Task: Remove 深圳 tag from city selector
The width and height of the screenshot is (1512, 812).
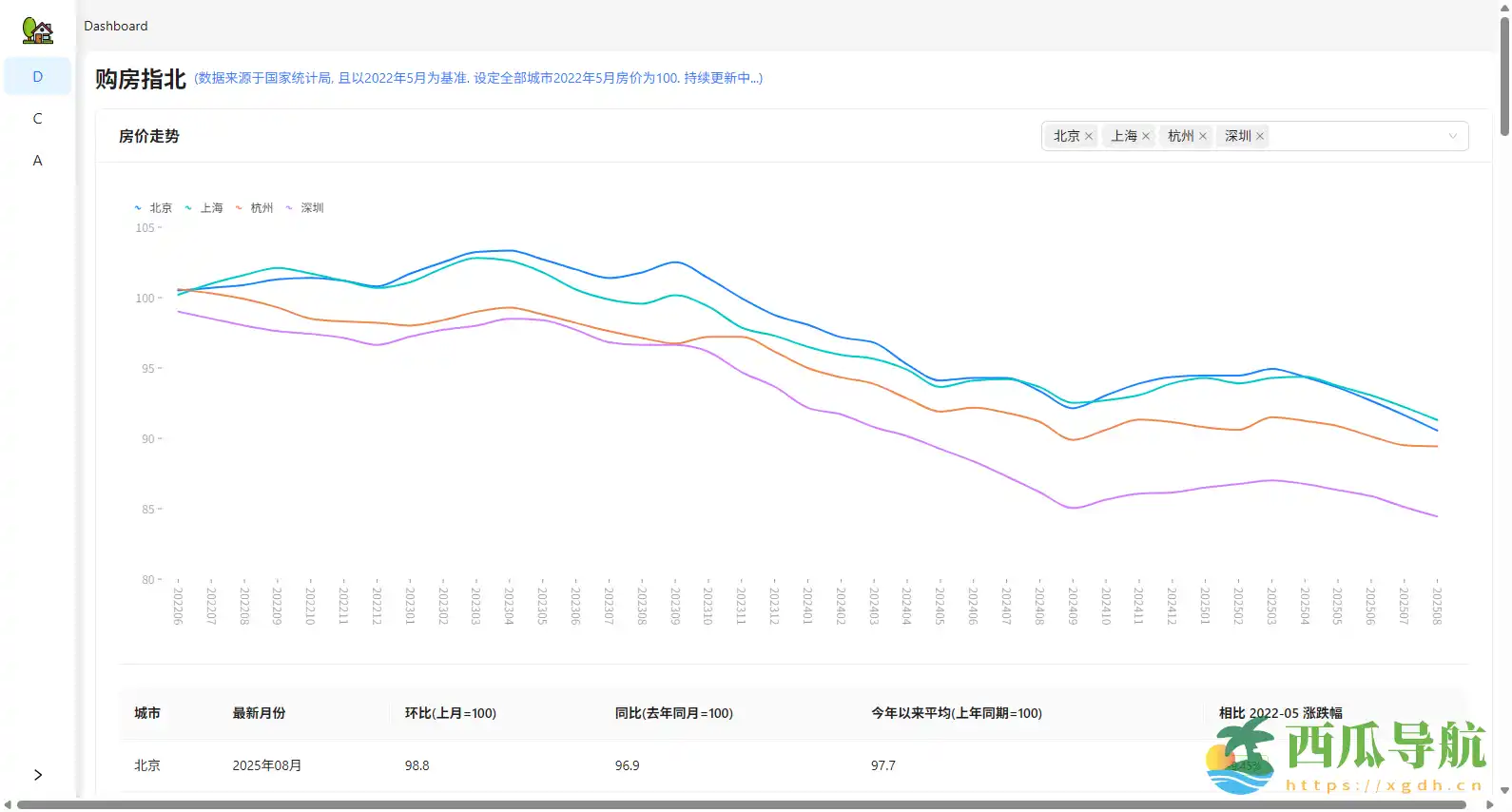Action: 1260,137
